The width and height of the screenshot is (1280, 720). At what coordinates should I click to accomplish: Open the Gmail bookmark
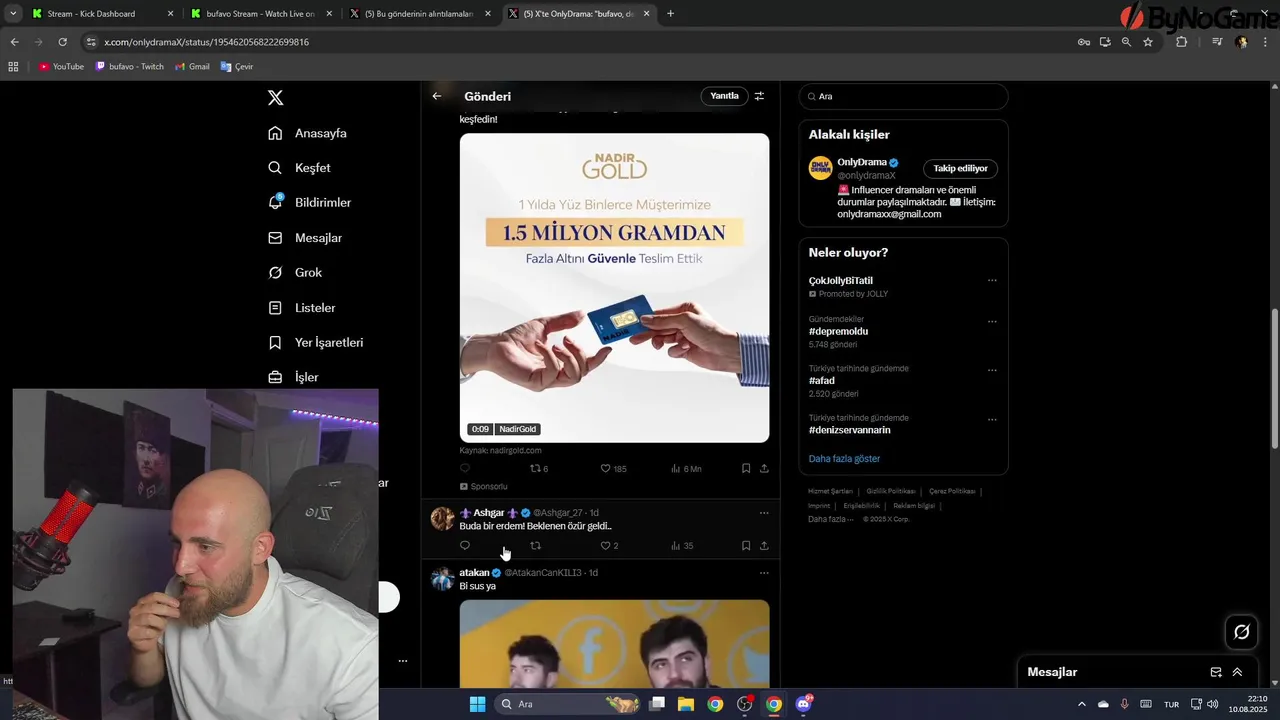(192, 66)
